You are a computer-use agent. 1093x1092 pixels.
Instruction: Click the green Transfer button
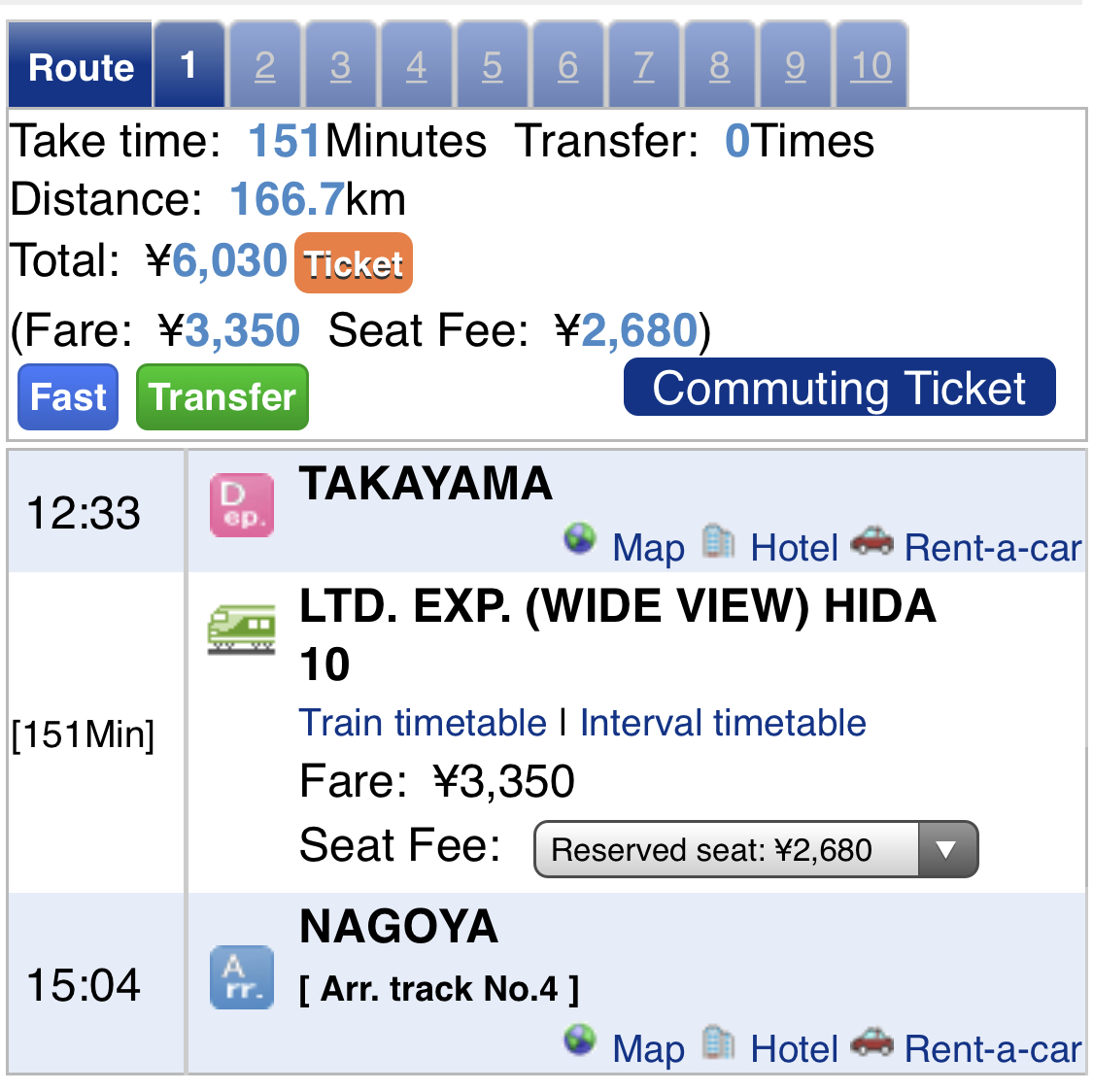pos(222,396)
